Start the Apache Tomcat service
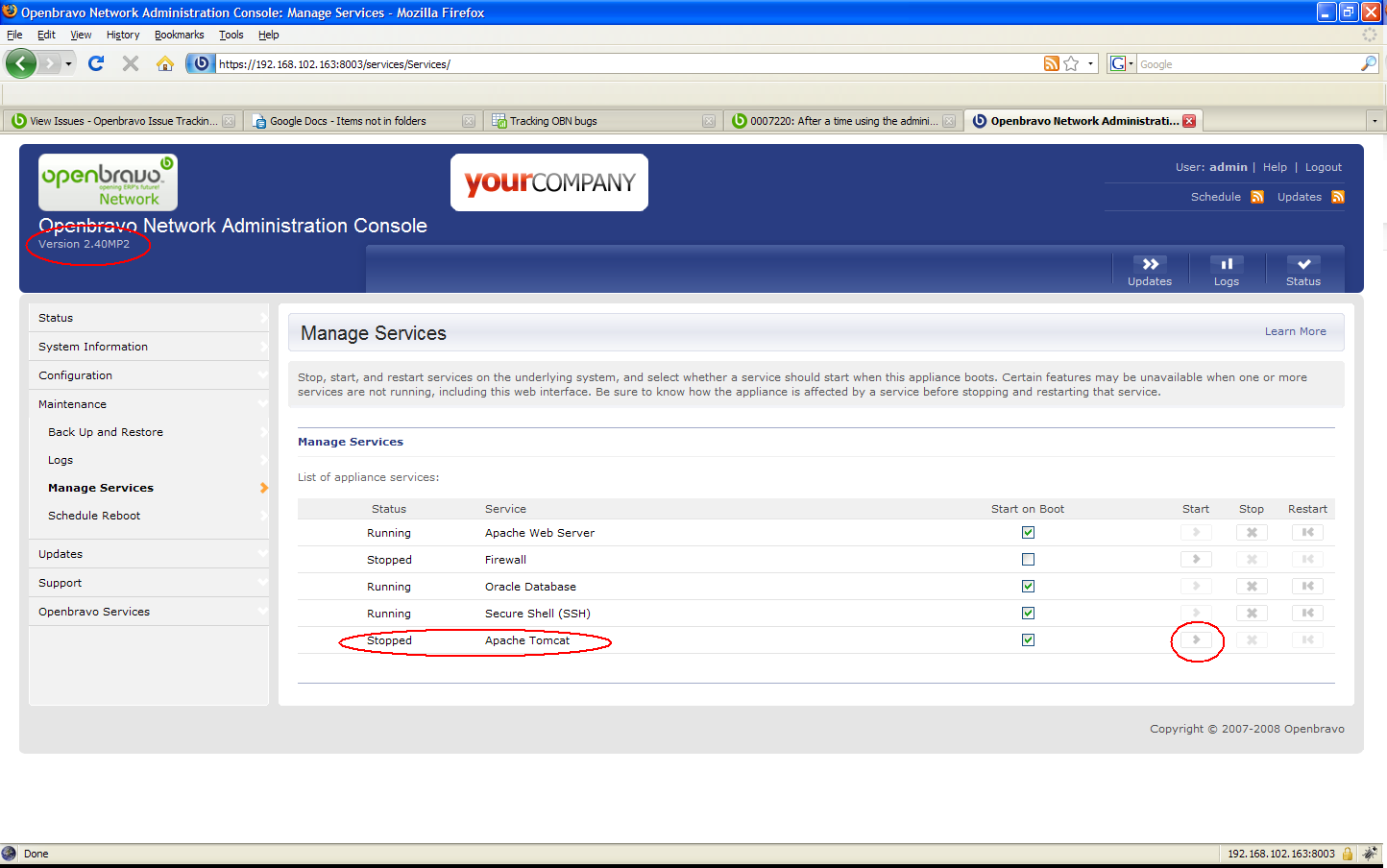Viewport: 1387px width, 868px height. [x=1196, y=639]
